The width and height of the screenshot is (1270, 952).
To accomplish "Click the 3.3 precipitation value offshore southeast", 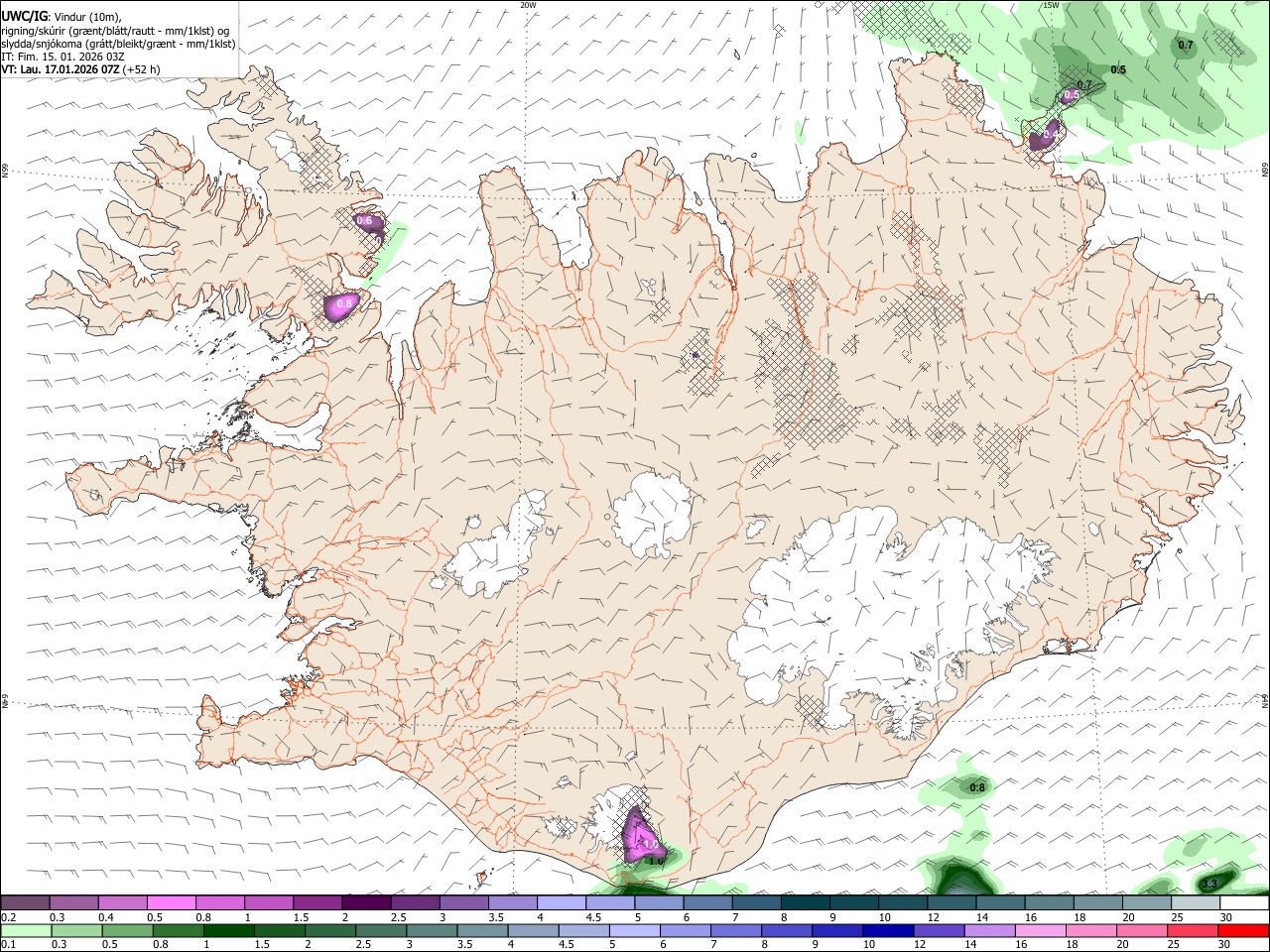I will pyautogui.click(x=1208, y=884).
